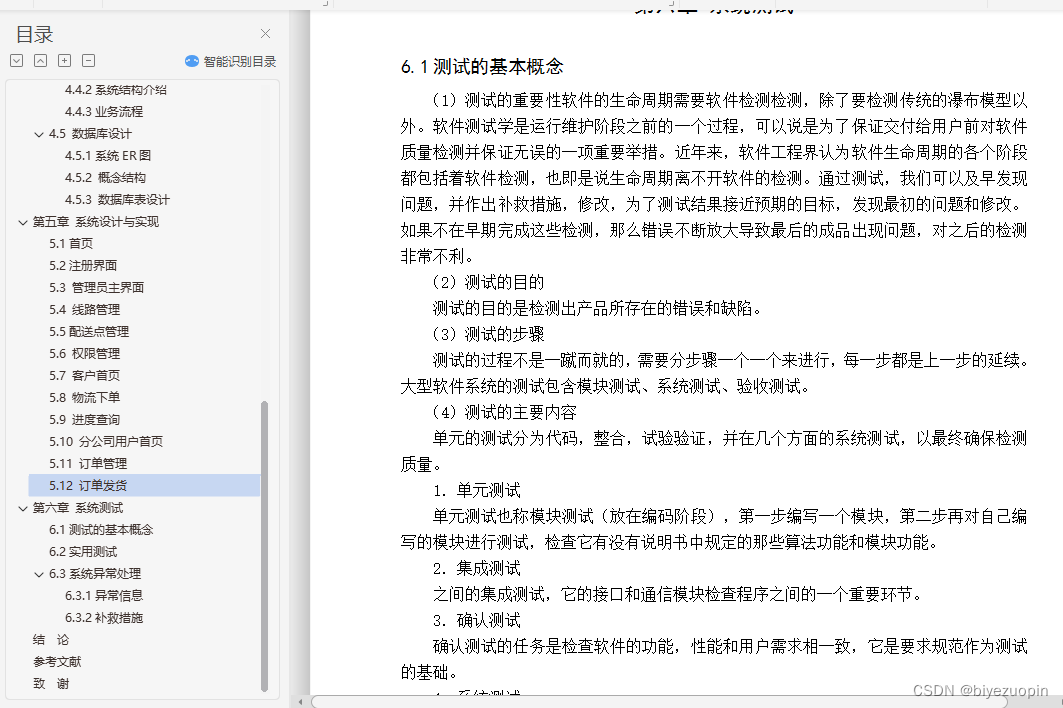The image size is (1063, 708).
Task: Go to 4.5.2 概念结构
Action: 105,178
